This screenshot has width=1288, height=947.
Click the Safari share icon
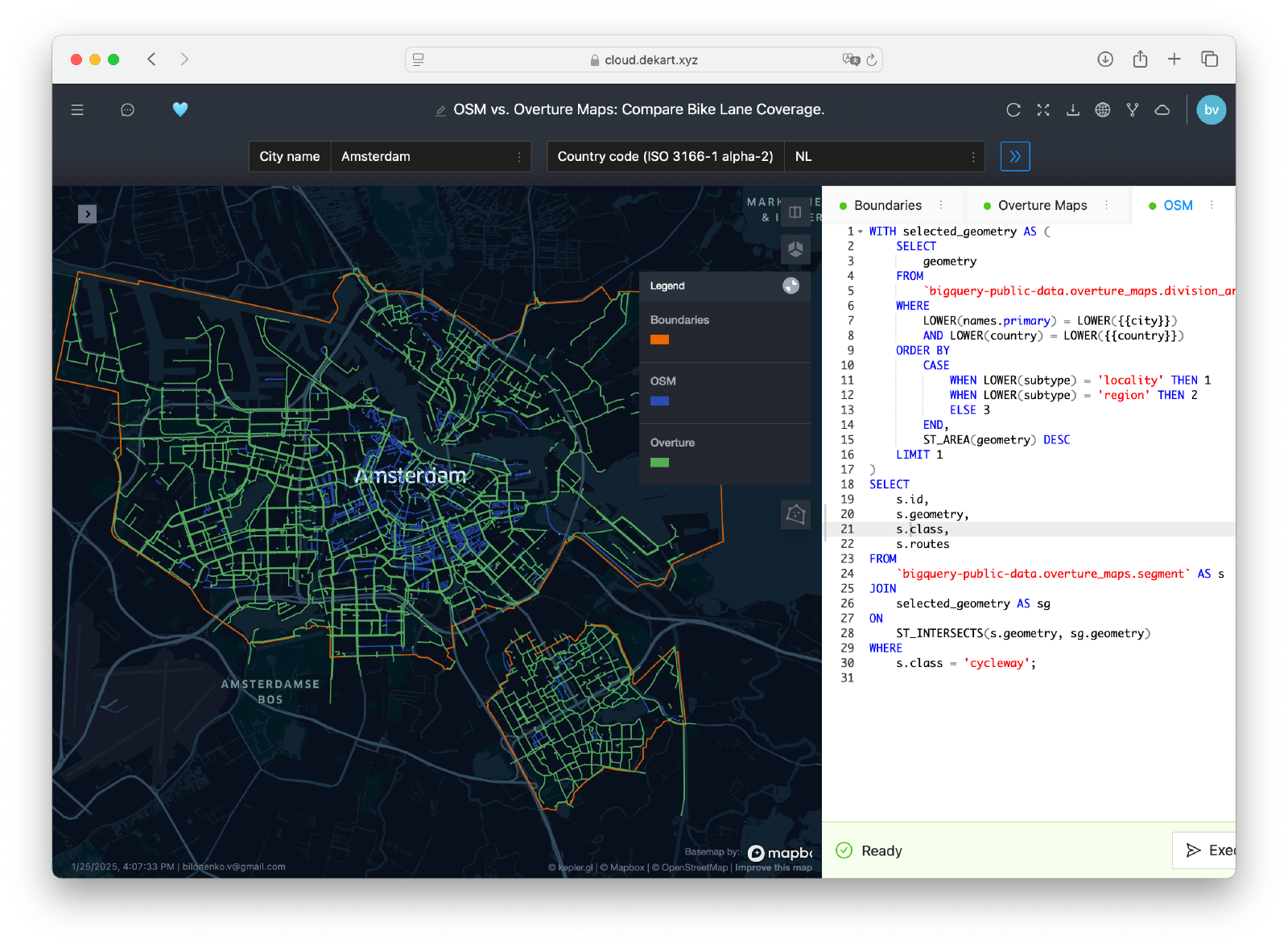[1140, 59]
